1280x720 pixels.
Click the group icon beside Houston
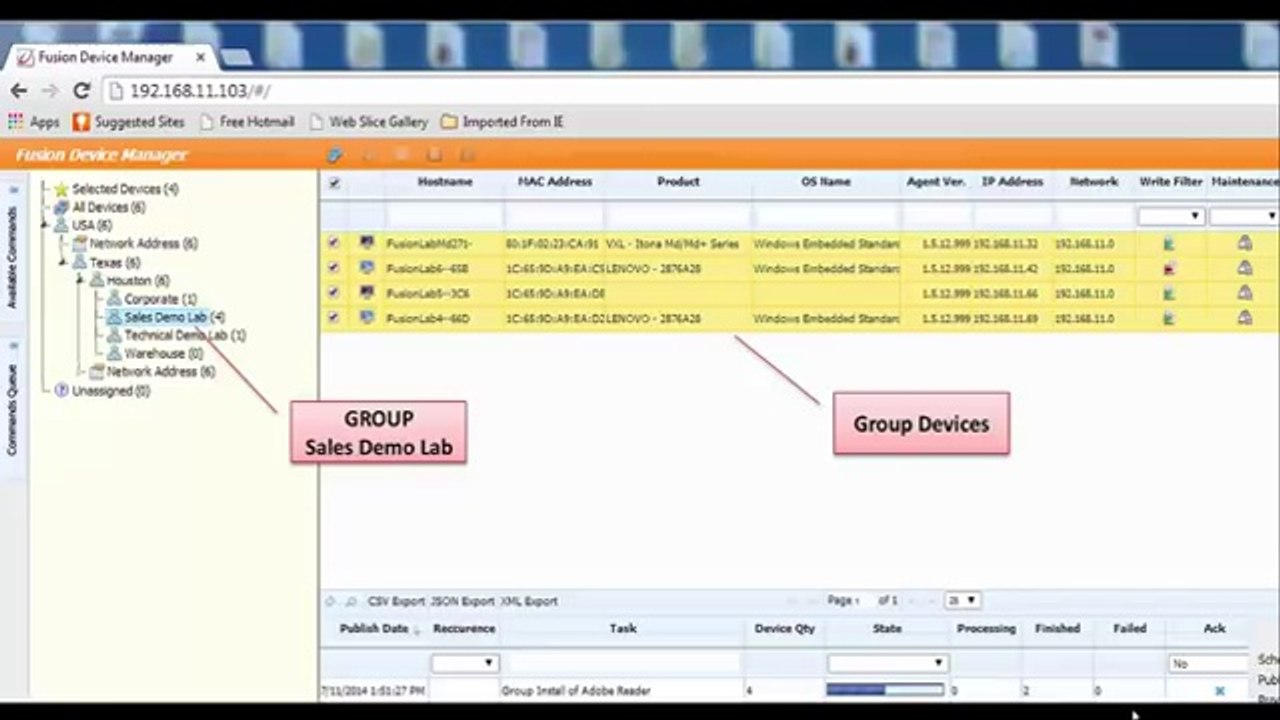97,281
